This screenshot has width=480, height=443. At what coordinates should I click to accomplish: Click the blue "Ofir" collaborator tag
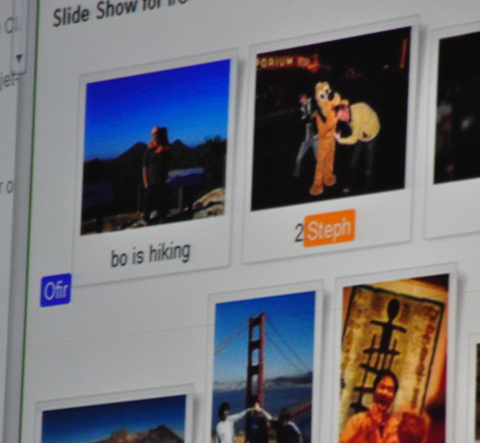pos(56,290)
